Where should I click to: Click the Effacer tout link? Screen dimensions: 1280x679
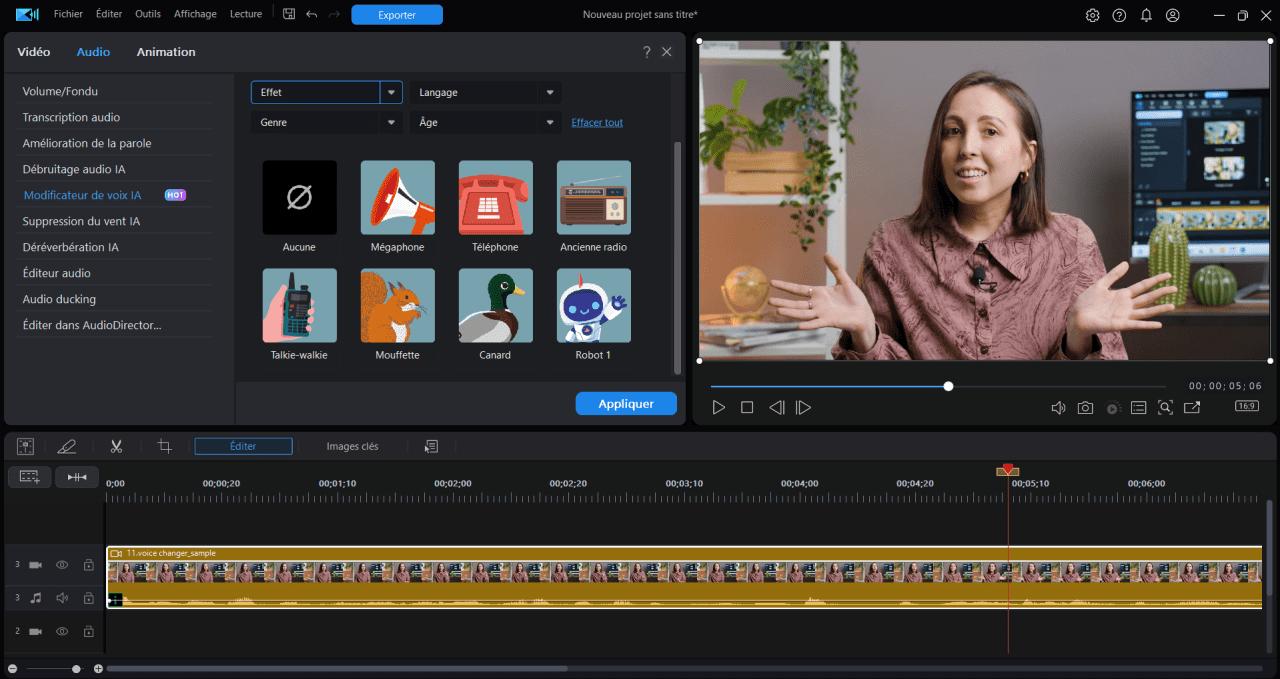tap(597, 122)
